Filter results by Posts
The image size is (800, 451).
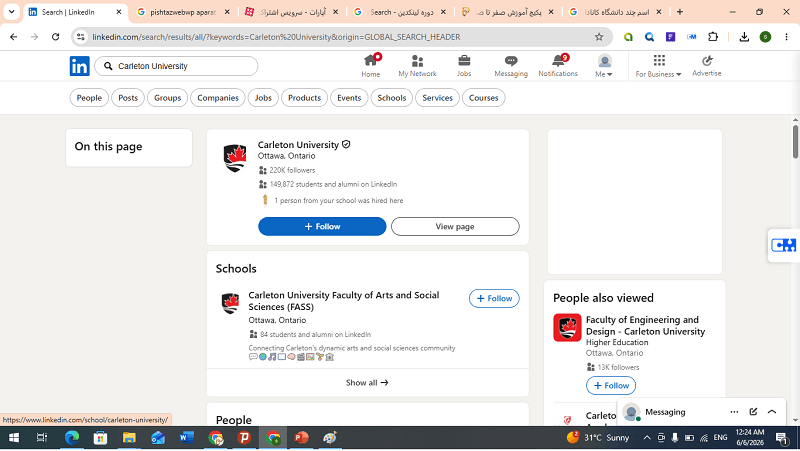[x=128, y=98]
